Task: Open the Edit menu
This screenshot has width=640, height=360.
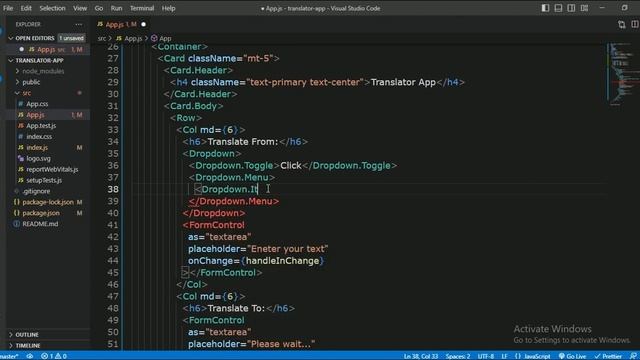Action: [26, 8]
